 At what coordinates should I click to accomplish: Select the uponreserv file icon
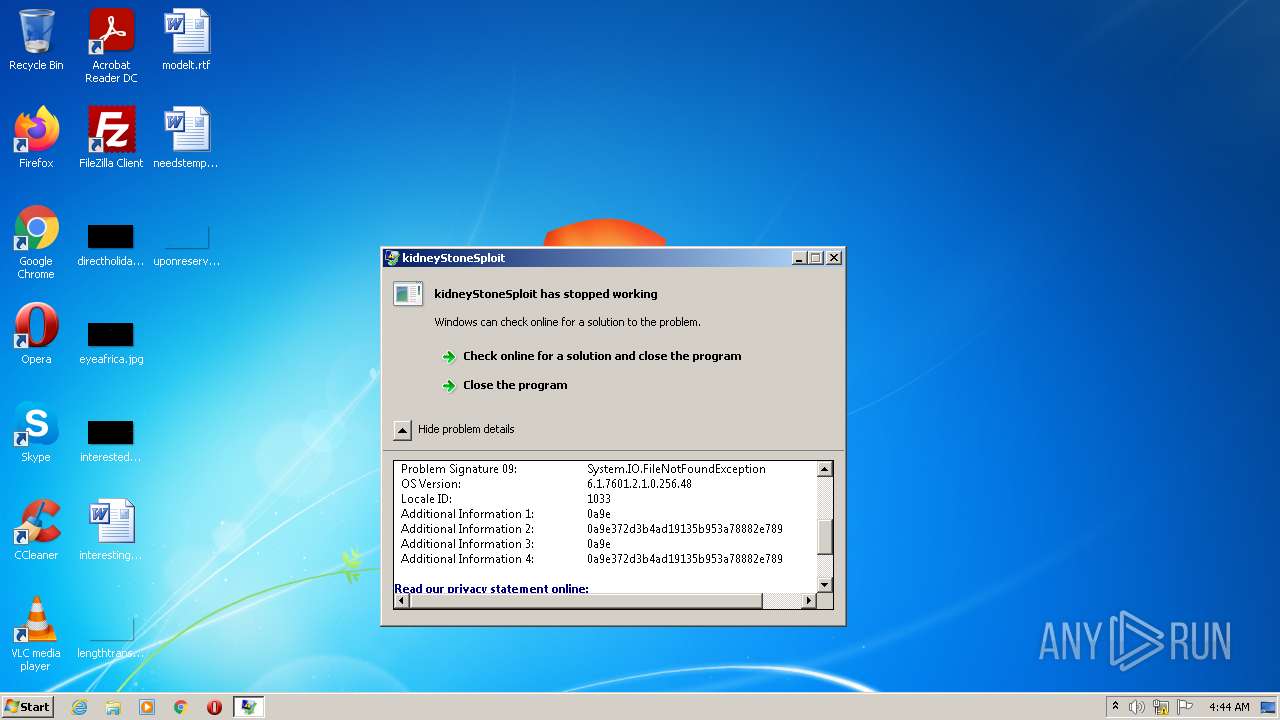pos(186,245)
